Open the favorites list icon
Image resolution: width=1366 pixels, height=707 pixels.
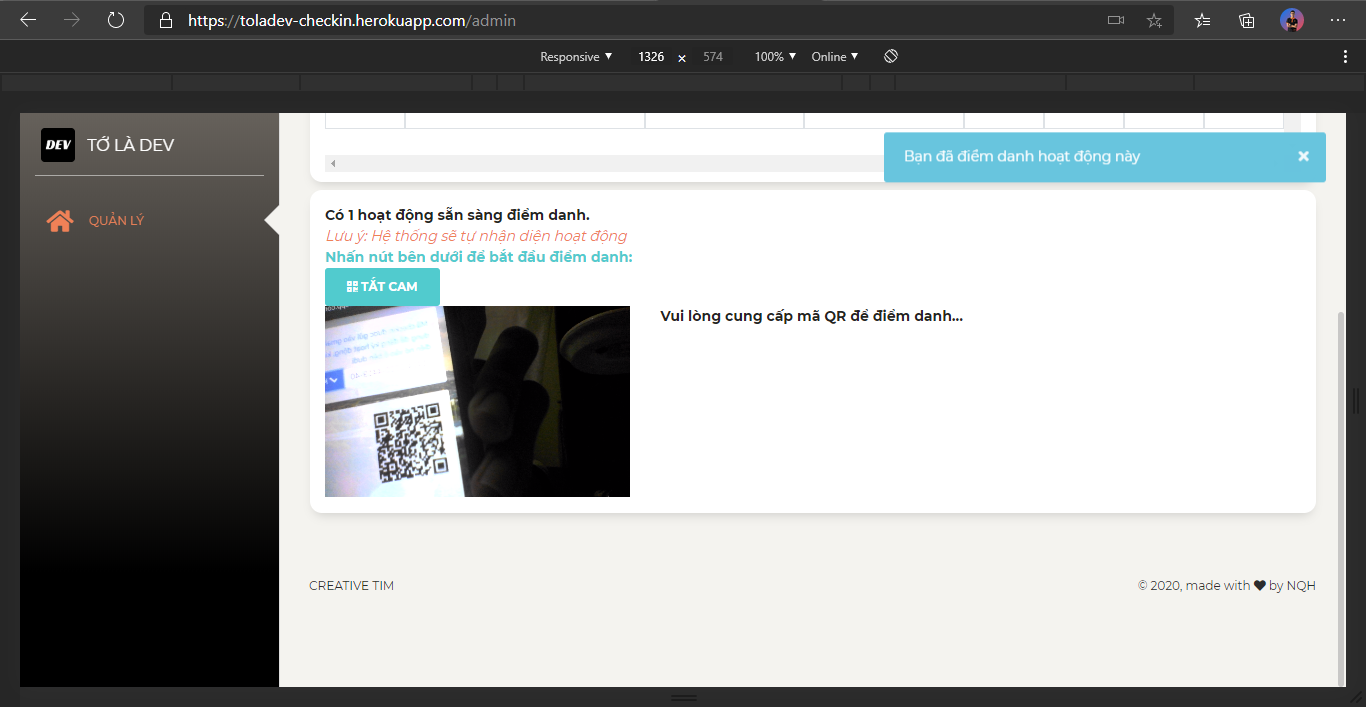click(x=1203, y=20)
